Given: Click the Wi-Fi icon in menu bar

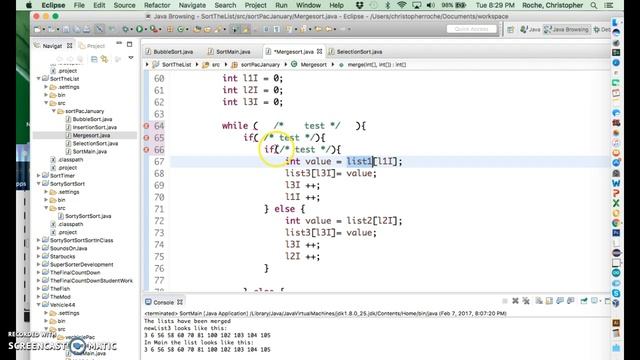Looking at the screenshot, I should 402,5.
